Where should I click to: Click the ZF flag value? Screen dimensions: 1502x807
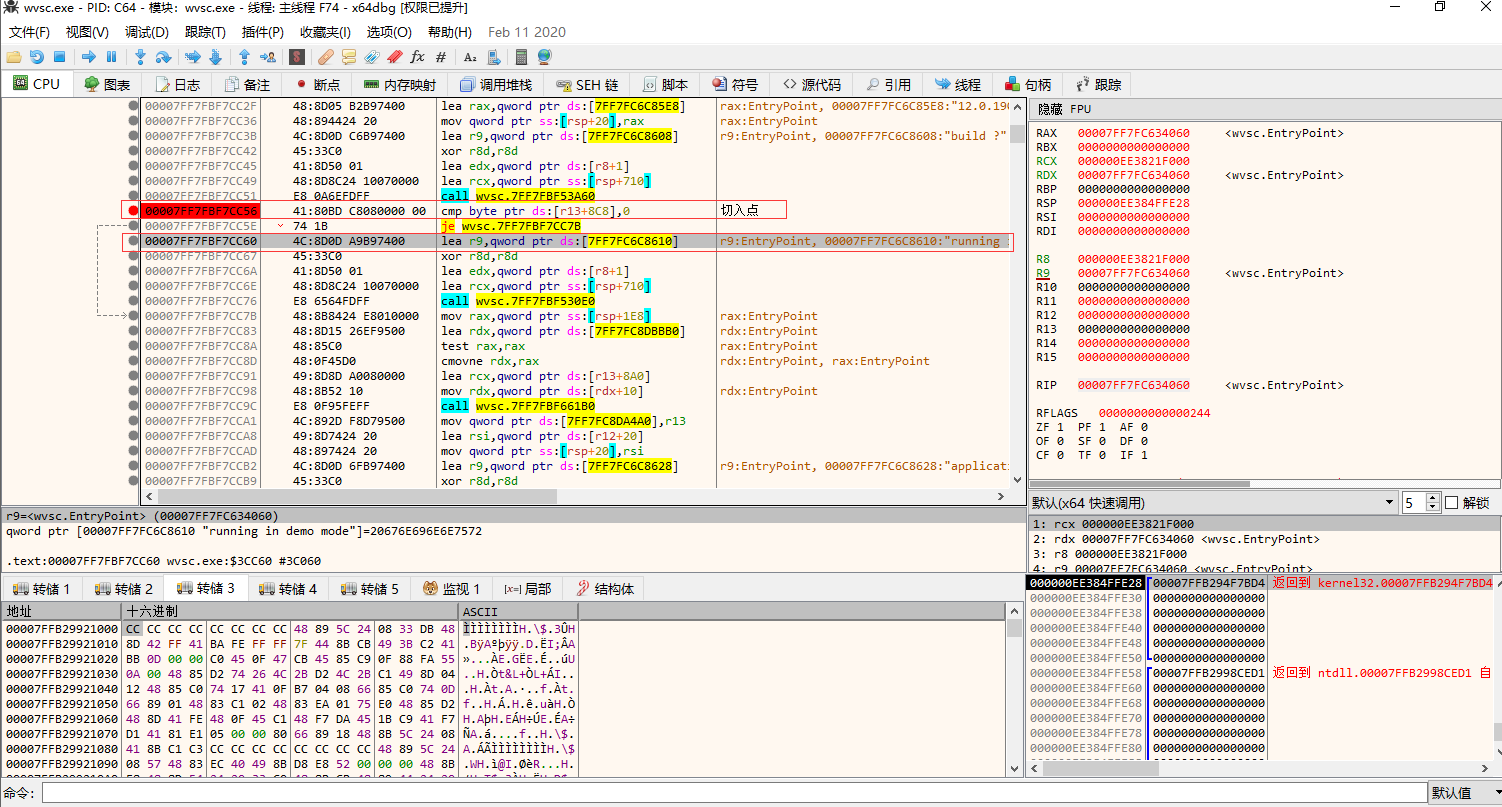click(x=1060, y=427)
